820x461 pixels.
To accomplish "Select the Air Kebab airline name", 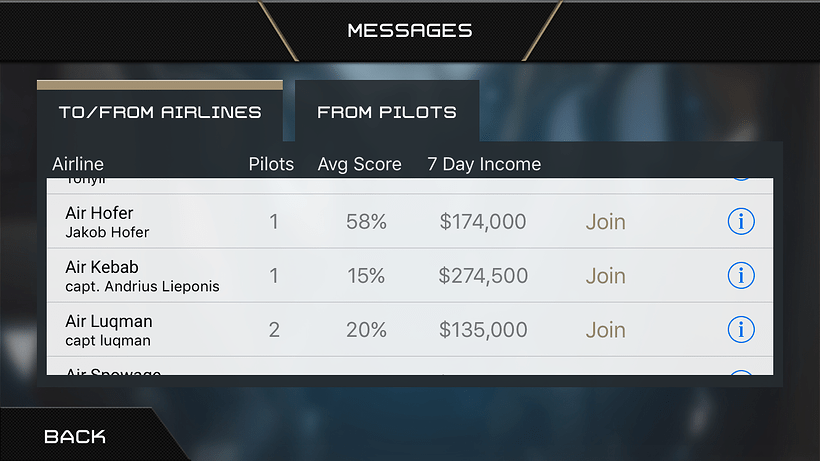I will (x=102, y=267).
